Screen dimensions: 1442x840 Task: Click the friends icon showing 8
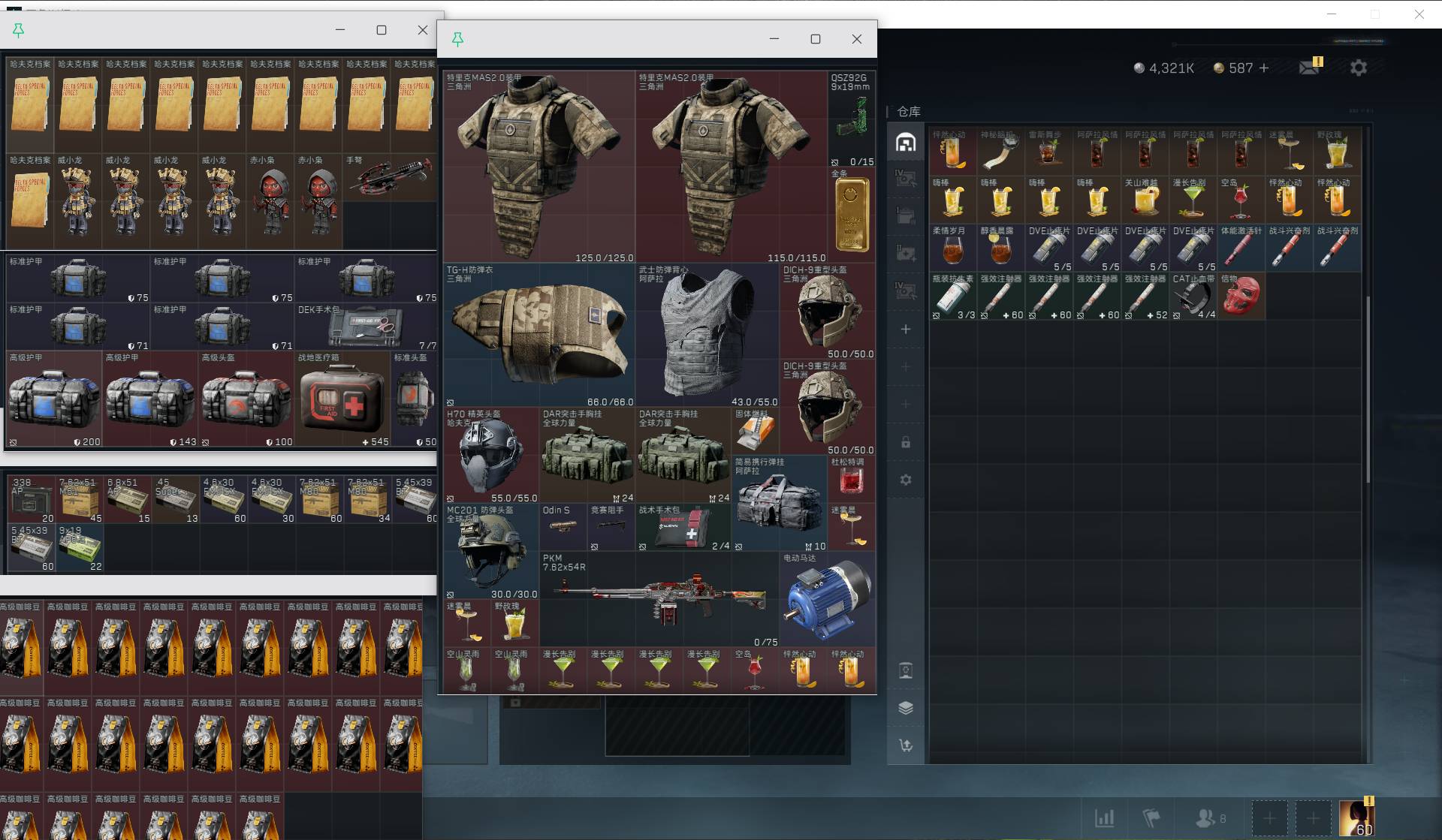click(1211, 817)
